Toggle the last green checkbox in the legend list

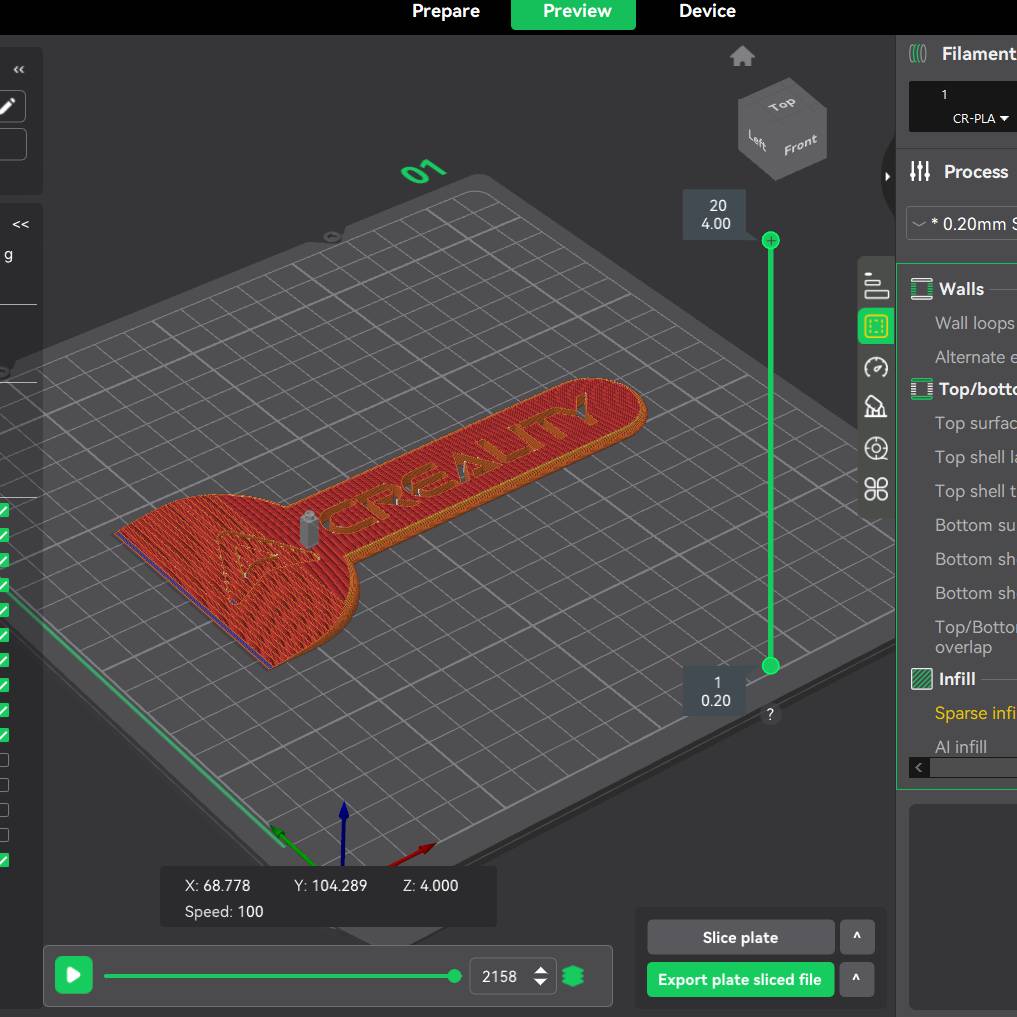coord(4,860)
